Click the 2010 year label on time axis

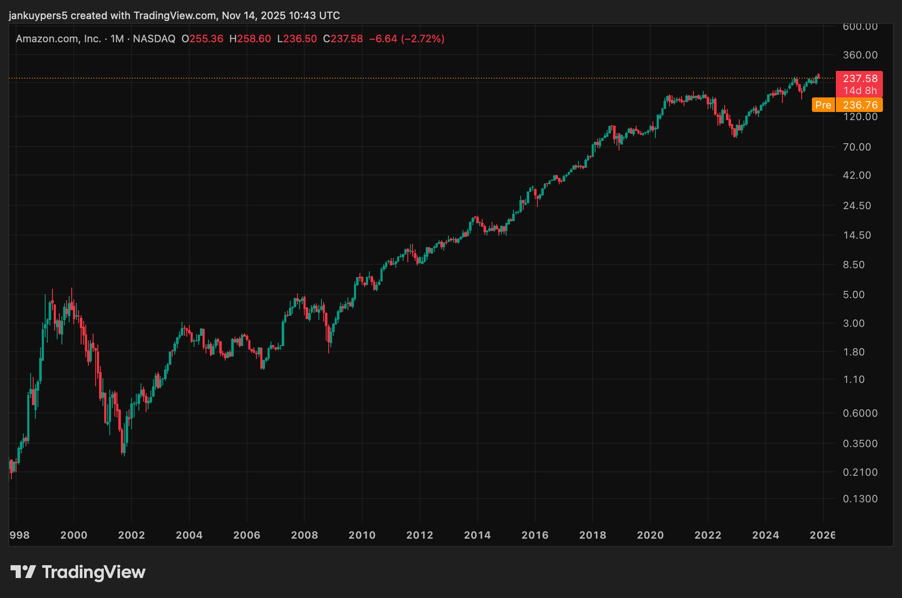pyautogui.click(x=362, y=535)
